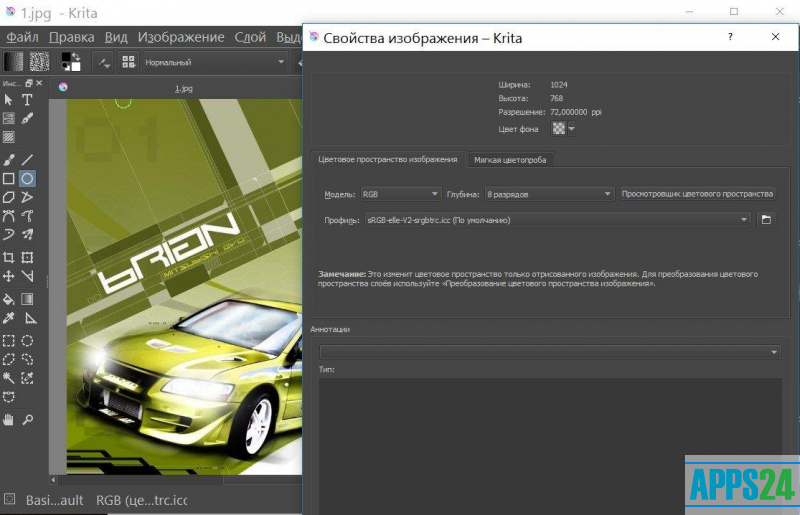Select the Elliptical selection tool

coord(27,341)
